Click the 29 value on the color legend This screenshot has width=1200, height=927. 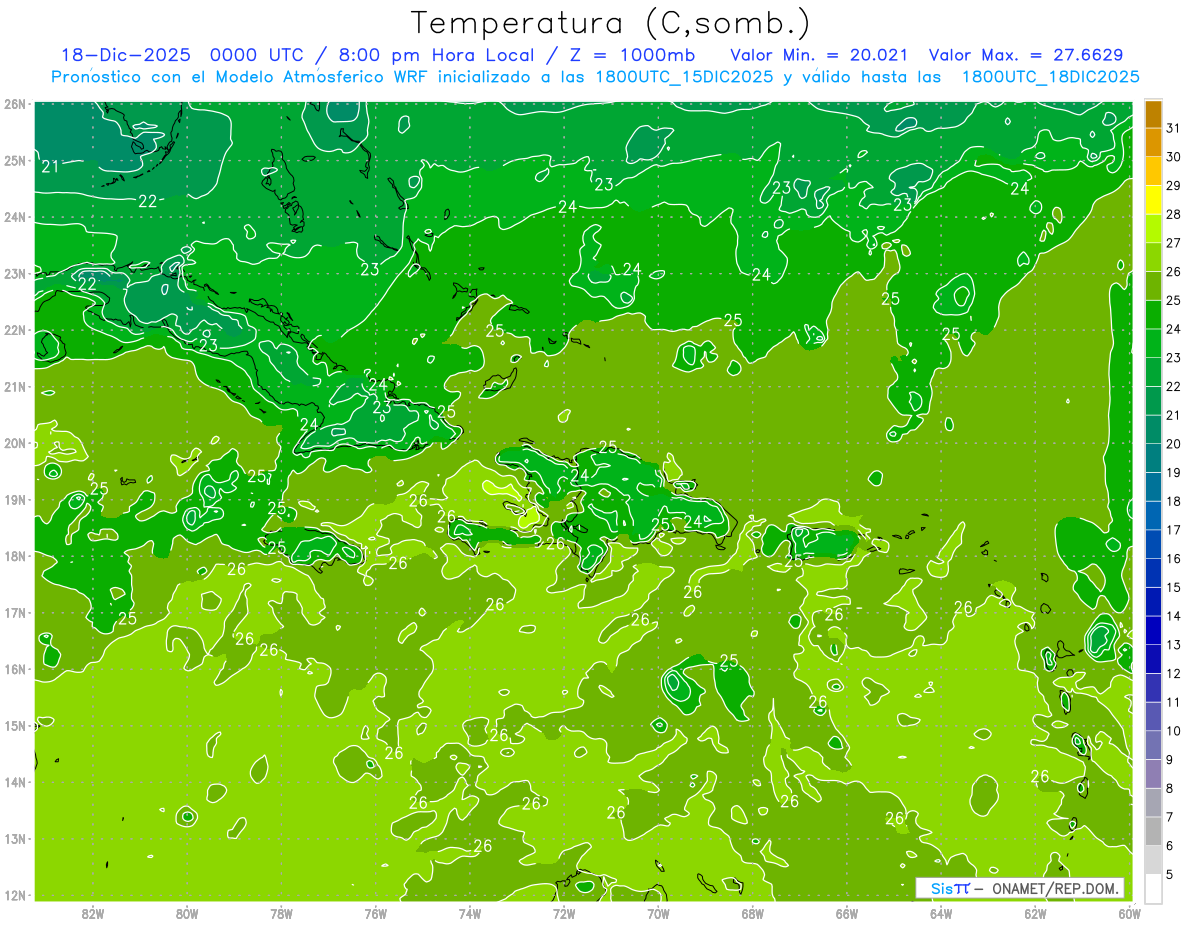[1174, 186]
